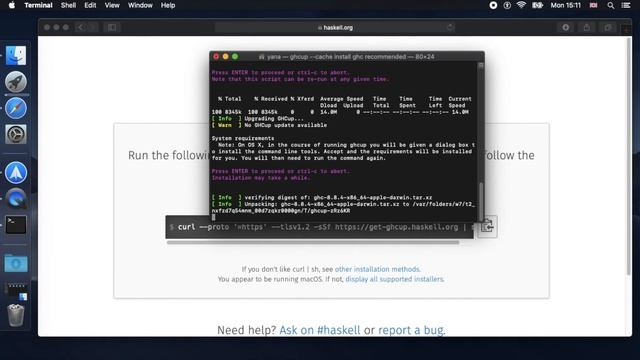The image size is (640, 360).
Task: Open the View menu
Action: [x=112, y=5]
